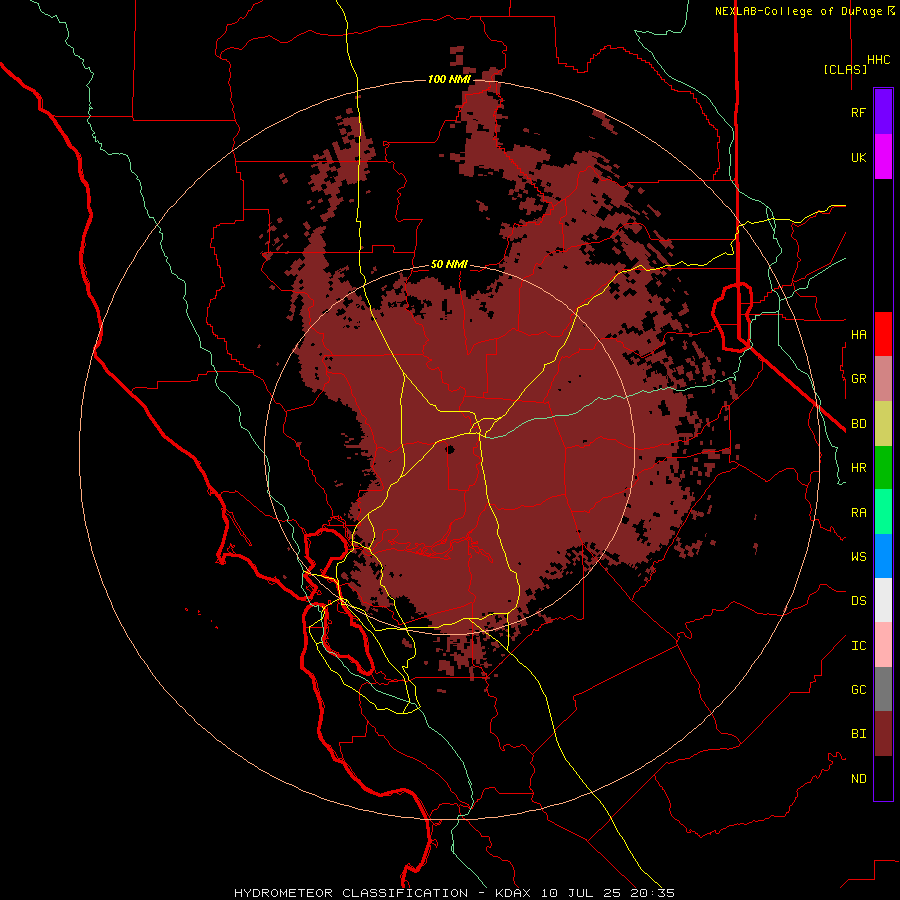This screenshot has height=900, width=900.
Task: Select the 'HA' legend label
Action: (x=858, y=334)
